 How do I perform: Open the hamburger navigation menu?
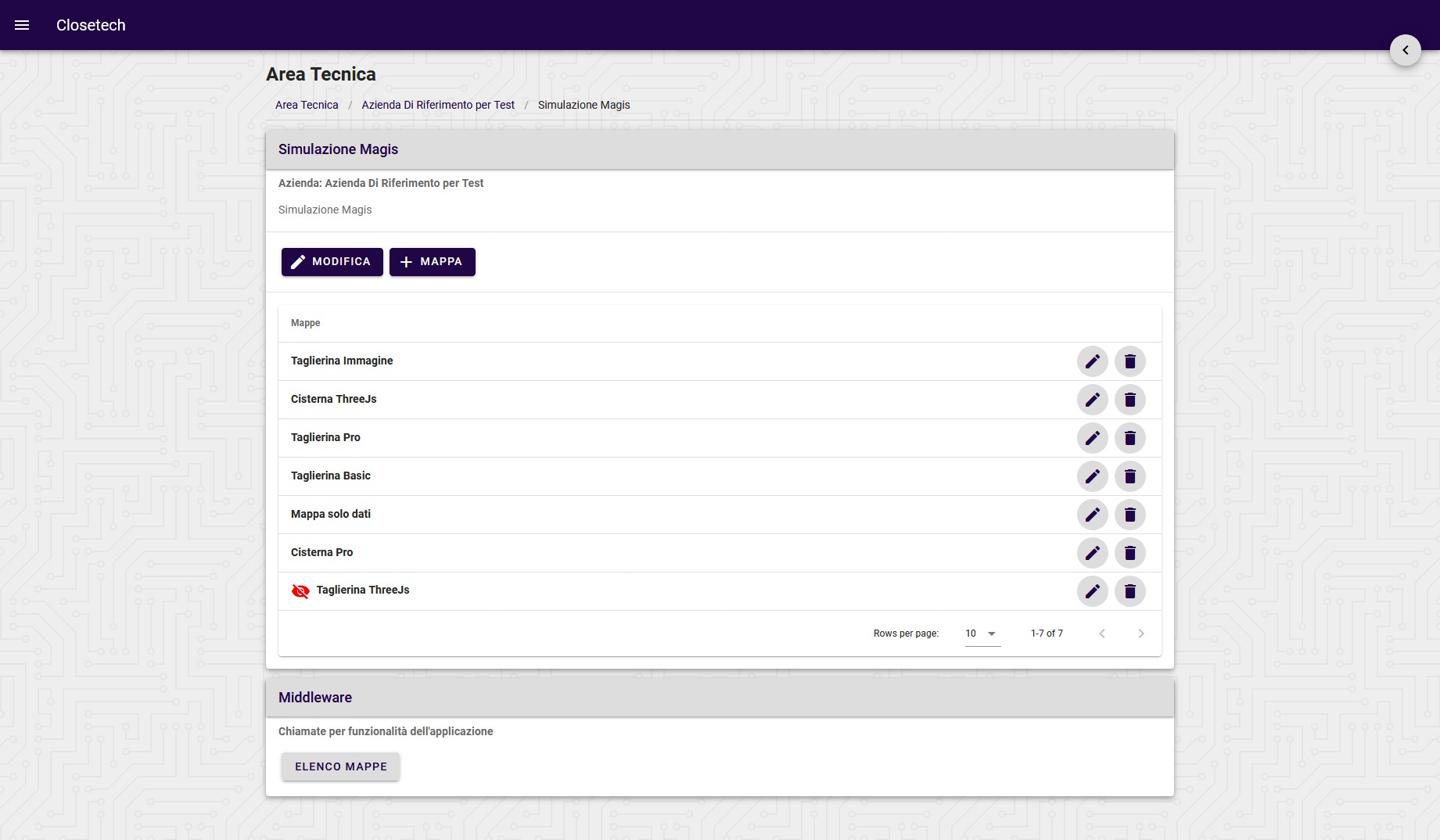pos(22,25)
